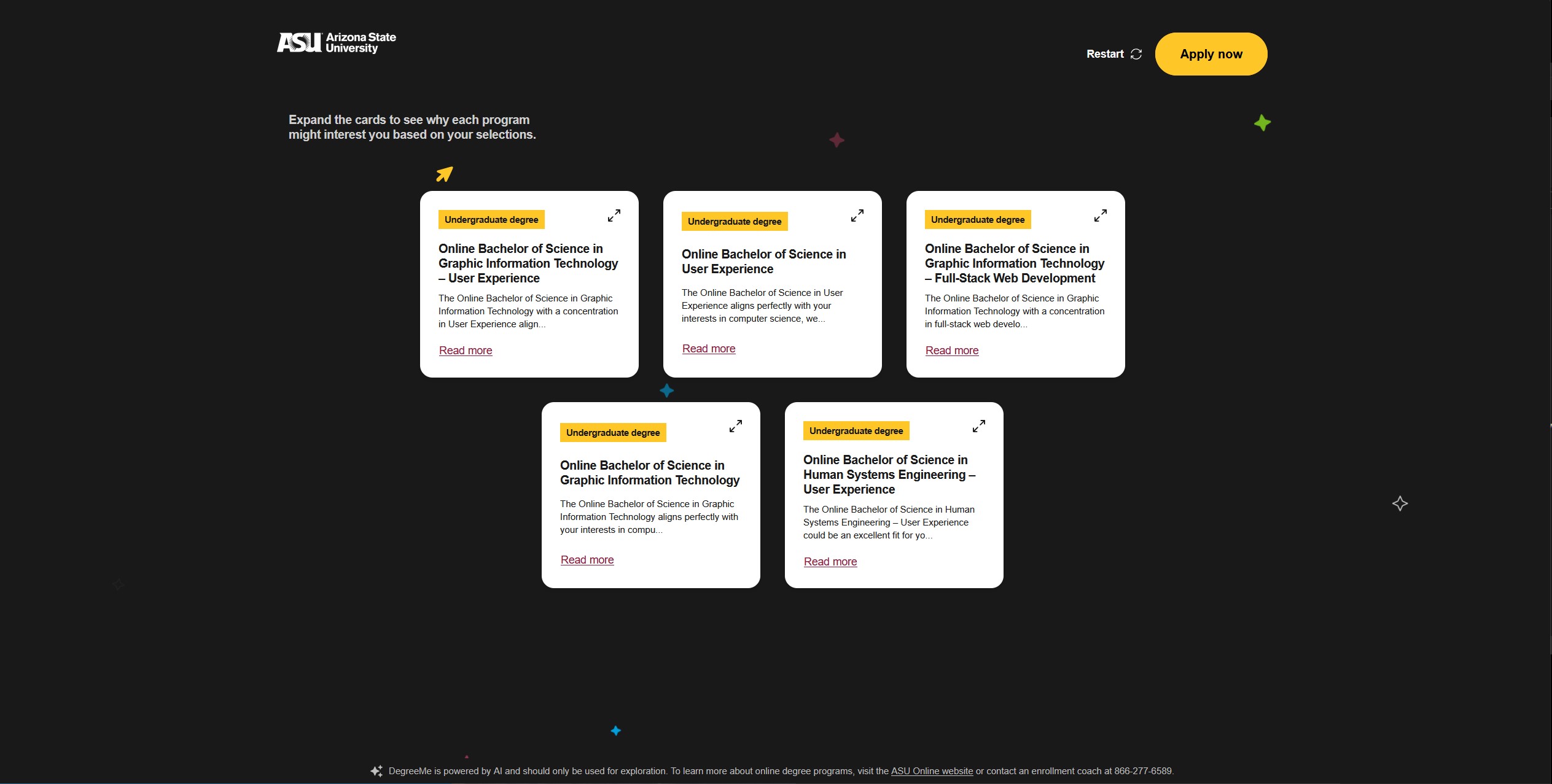Click the Human Systems Engineering – User Experience title

click(889, 475)
